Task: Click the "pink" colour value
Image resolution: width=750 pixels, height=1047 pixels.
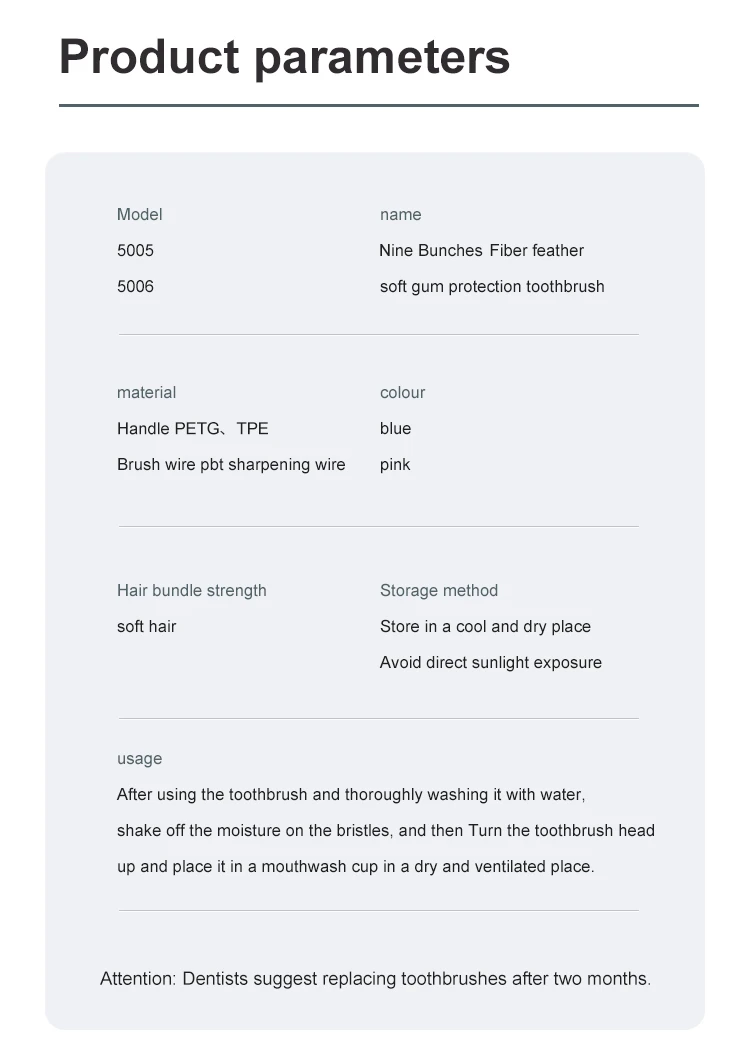Action: tap(395, 464)
